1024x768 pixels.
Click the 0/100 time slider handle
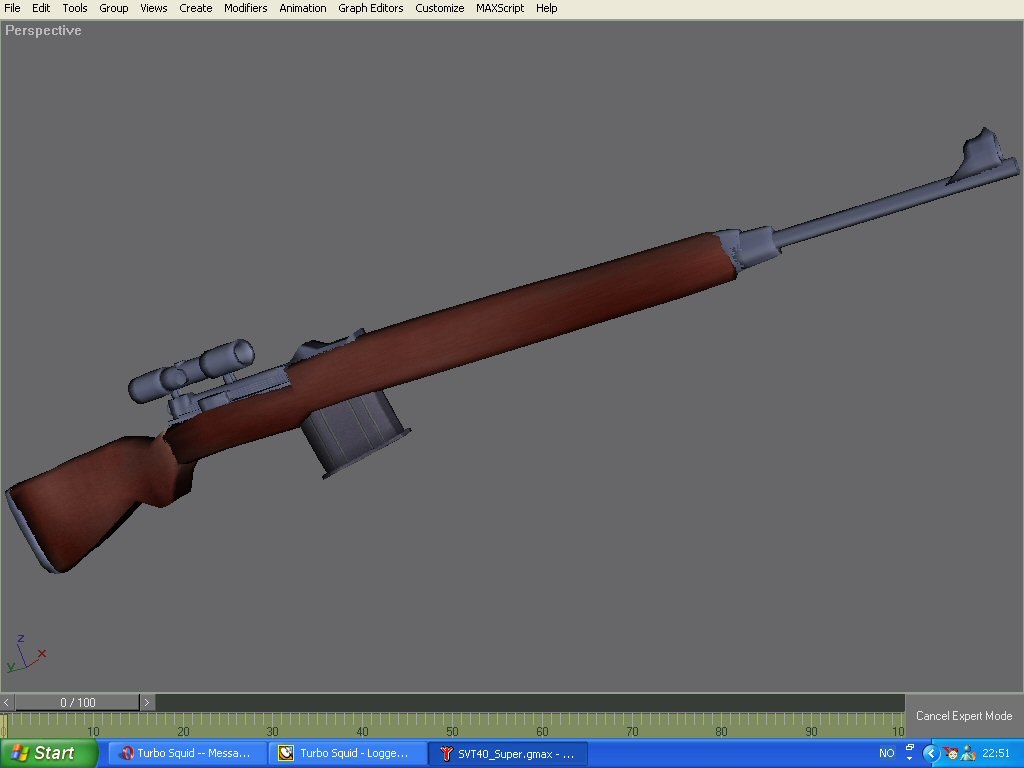pyautogui.click(x=75, y=702)
